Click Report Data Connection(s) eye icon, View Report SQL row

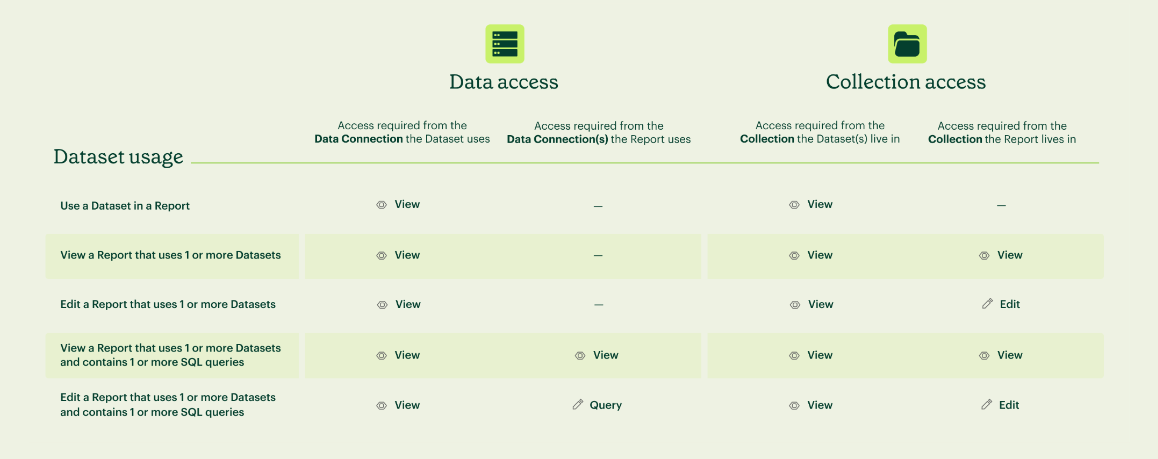(580, 356)
